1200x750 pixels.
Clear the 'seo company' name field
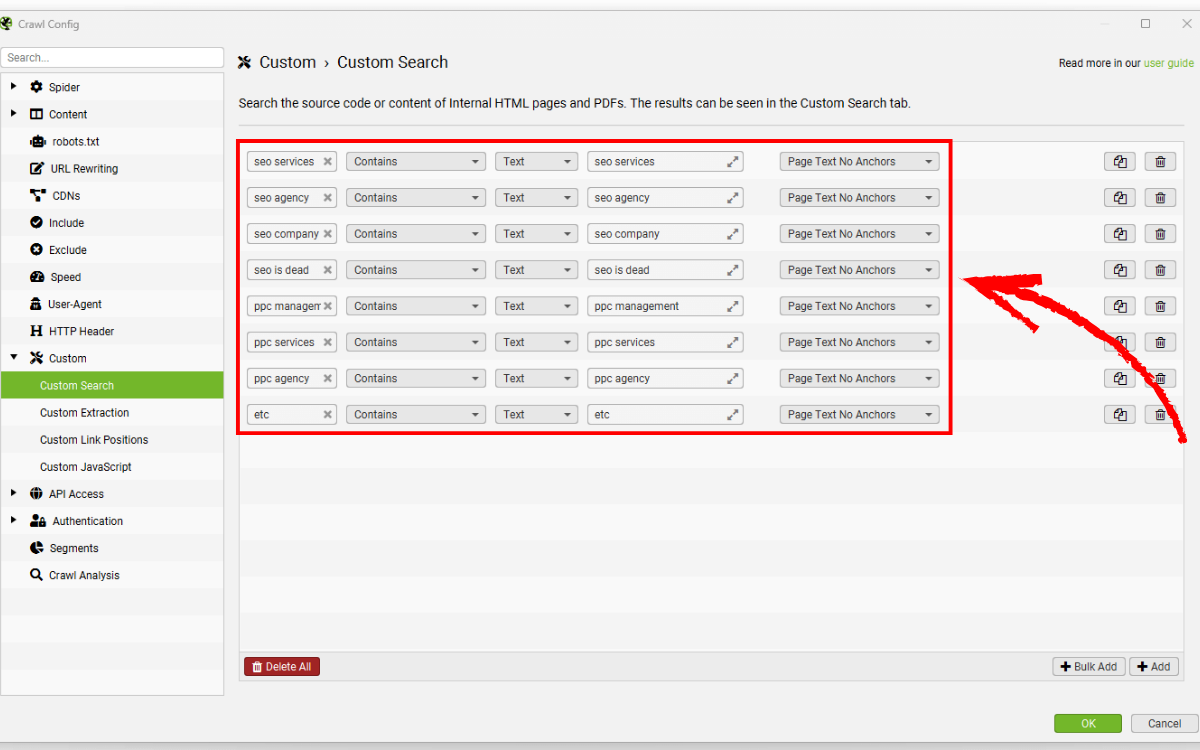(327, 234)
